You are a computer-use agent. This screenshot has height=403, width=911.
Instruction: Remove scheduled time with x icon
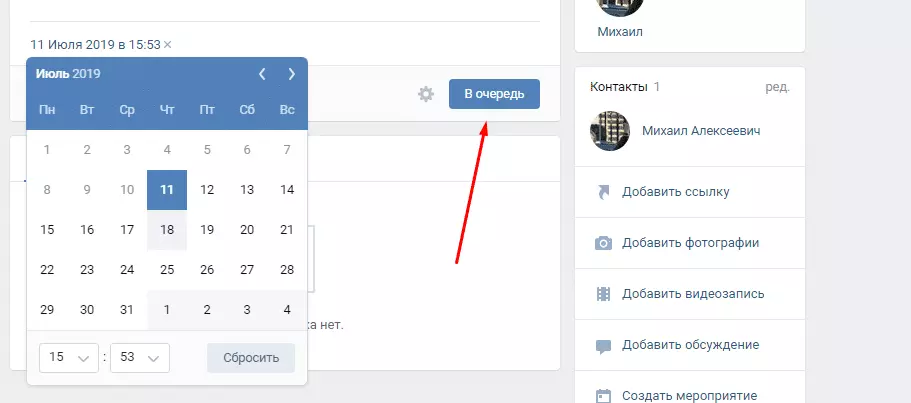tap(167, 45)
